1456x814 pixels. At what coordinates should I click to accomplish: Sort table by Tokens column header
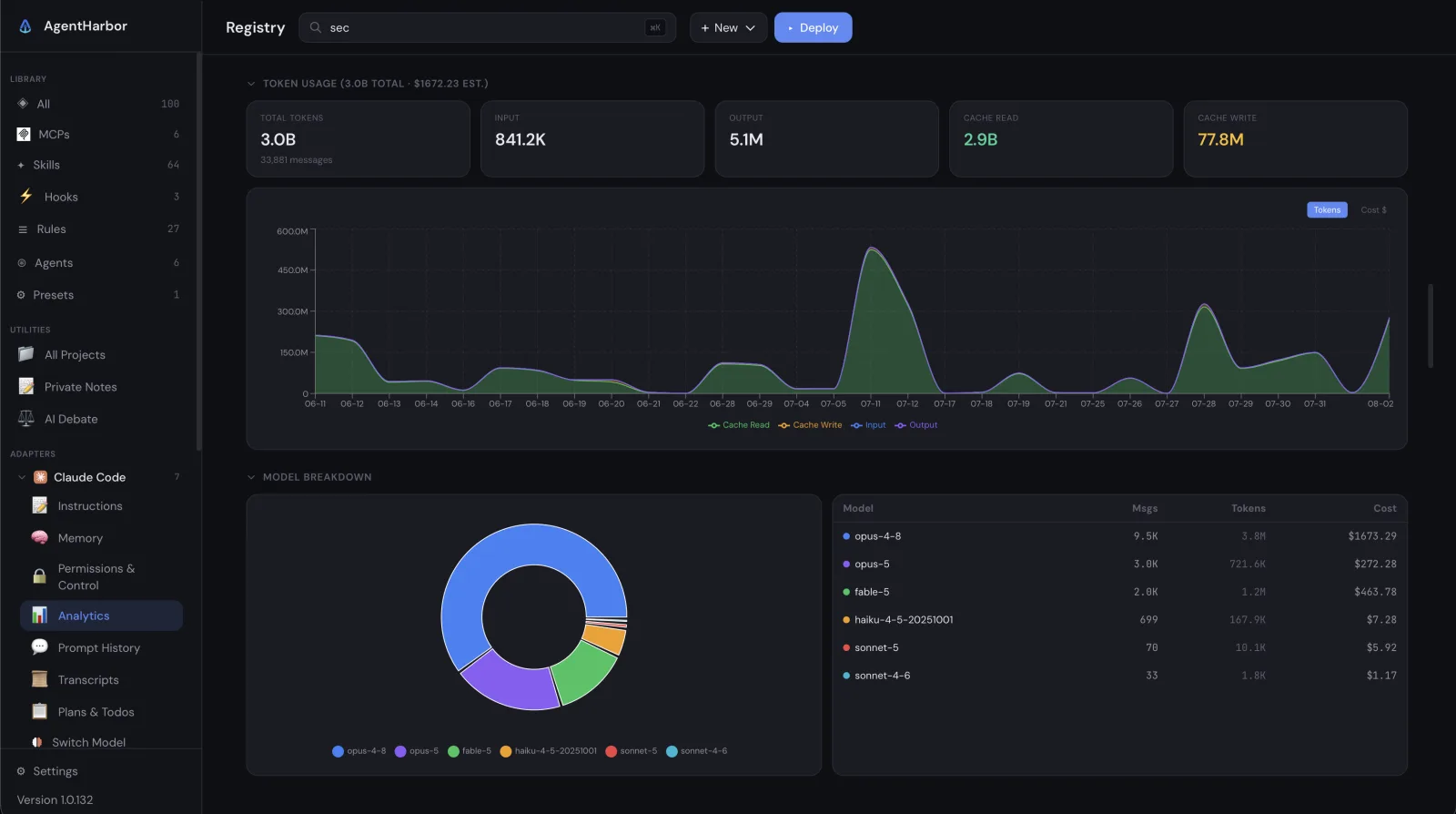click(1249, 508)
